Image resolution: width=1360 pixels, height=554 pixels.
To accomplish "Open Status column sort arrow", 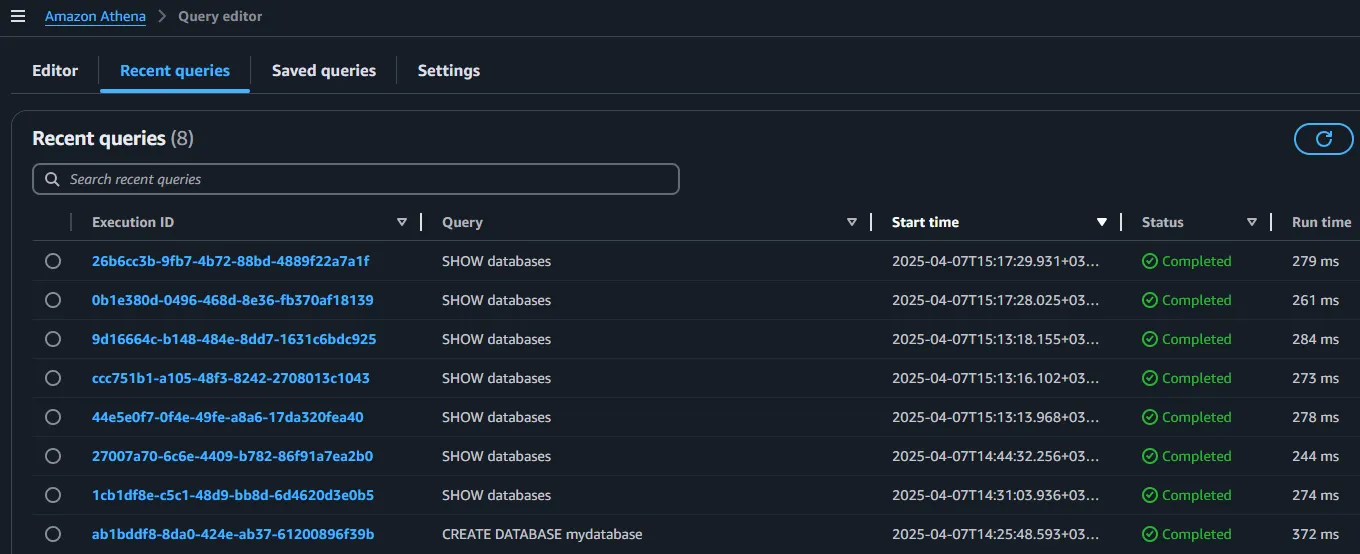I will 1252,222.
